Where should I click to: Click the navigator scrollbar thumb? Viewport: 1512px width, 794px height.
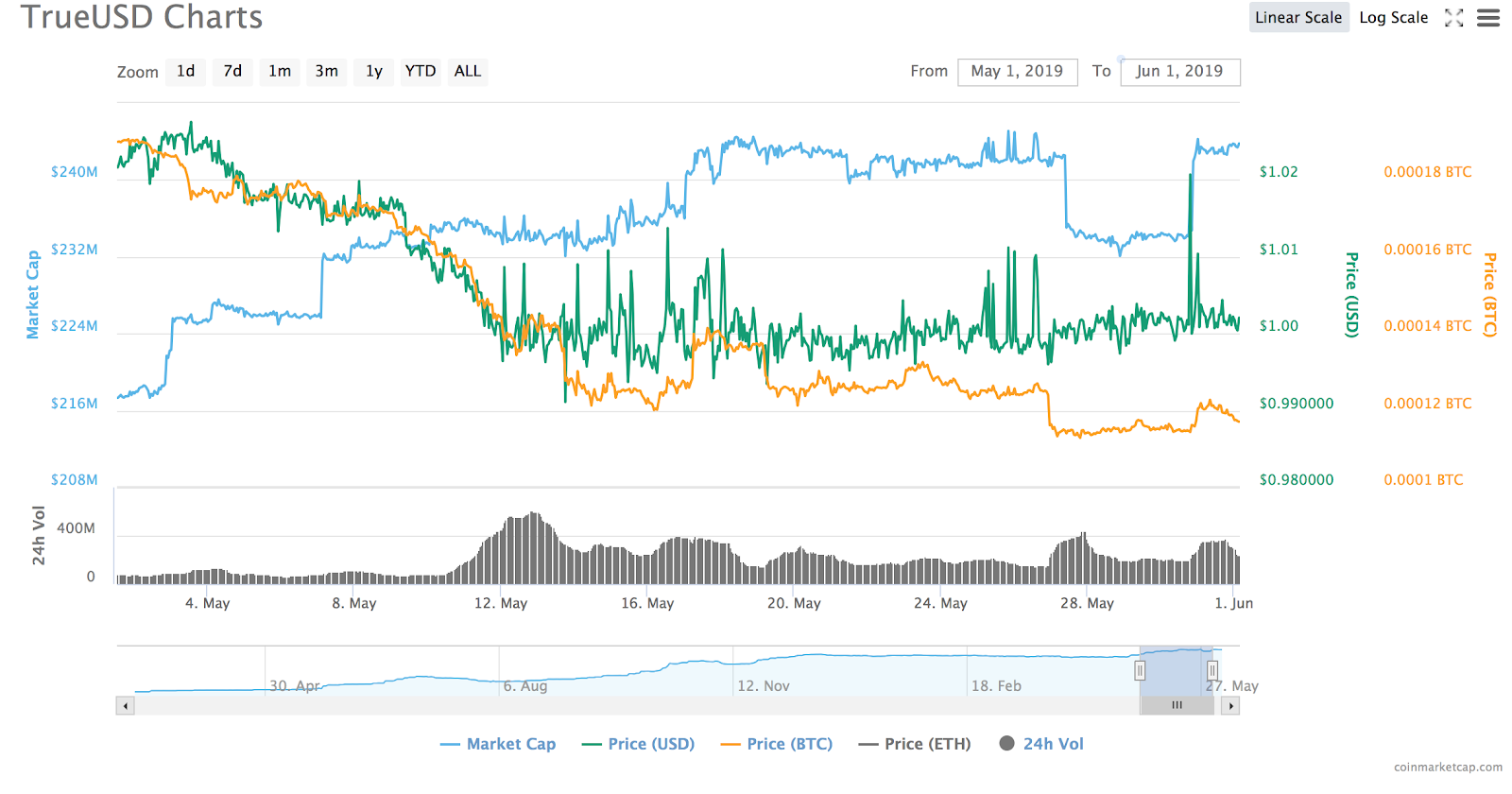pos(1177,705)
